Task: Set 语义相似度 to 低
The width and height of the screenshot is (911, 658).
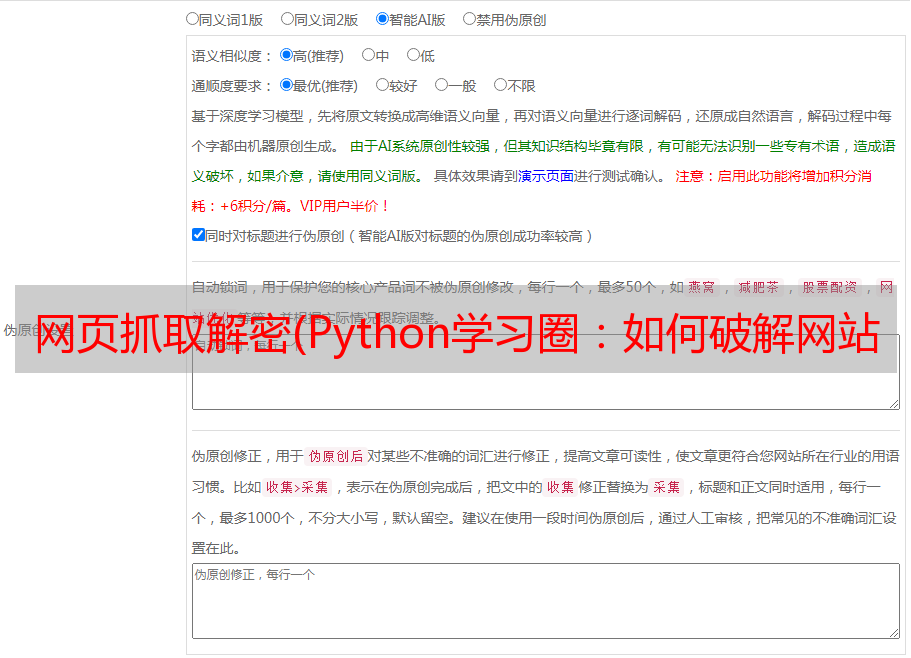Action: pyautogui.click(x=413, y=55)
